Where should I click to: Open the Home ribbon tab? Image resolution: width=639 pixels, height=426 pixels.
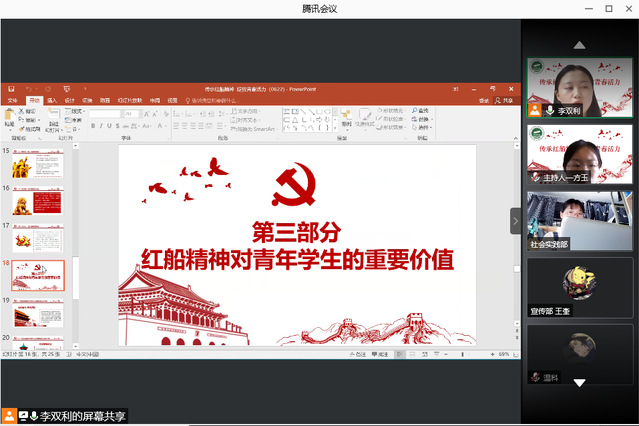34,101
